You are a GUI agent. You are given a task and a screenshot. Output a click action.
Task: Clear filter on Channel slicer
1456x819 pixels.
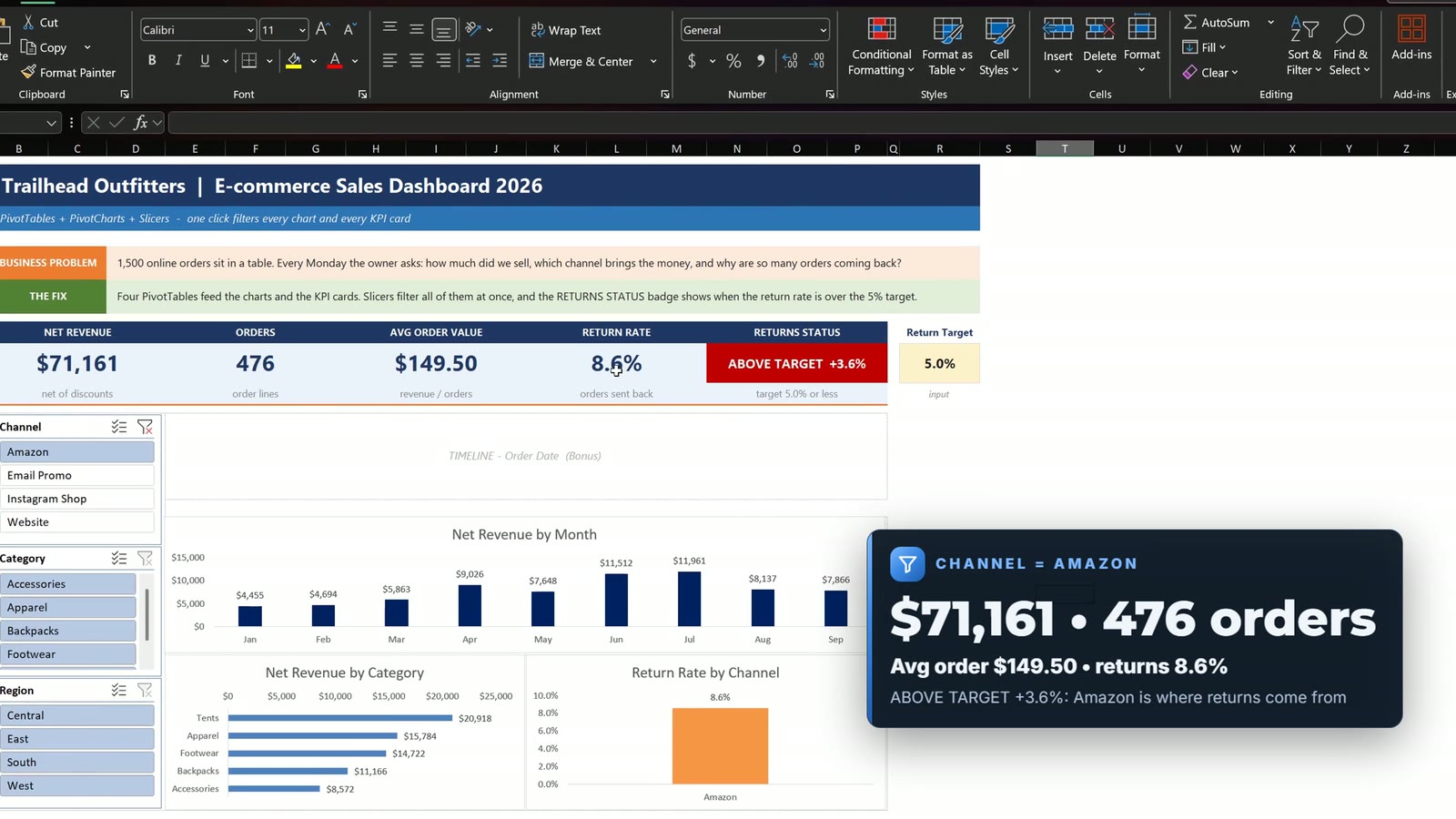click(x=145, y=427)
